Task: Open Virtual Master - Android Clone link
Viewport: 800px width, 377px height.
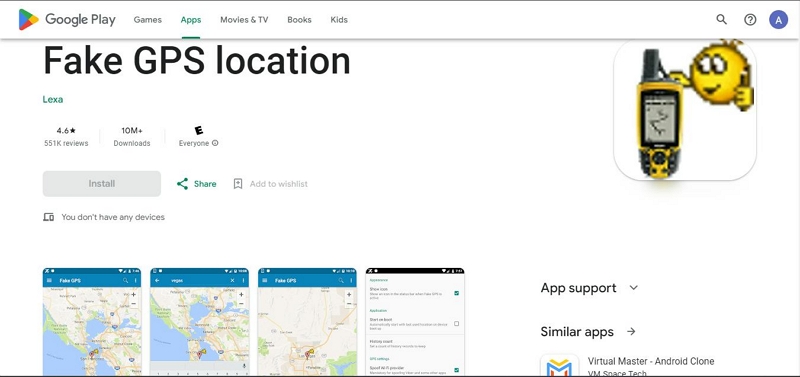Action: coord(651,361)
